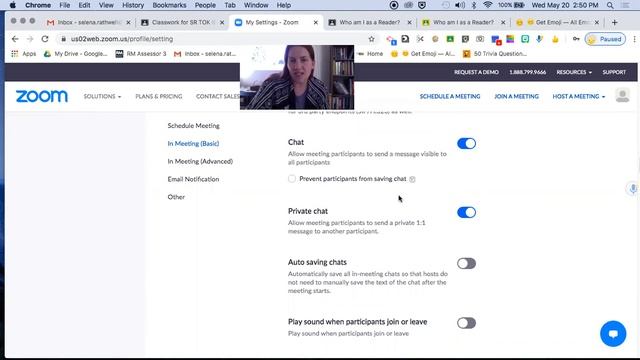The height and width of the screenshot is (360, 640).
Task: Expand the Resources dropdown
Action: coord(574,72)
